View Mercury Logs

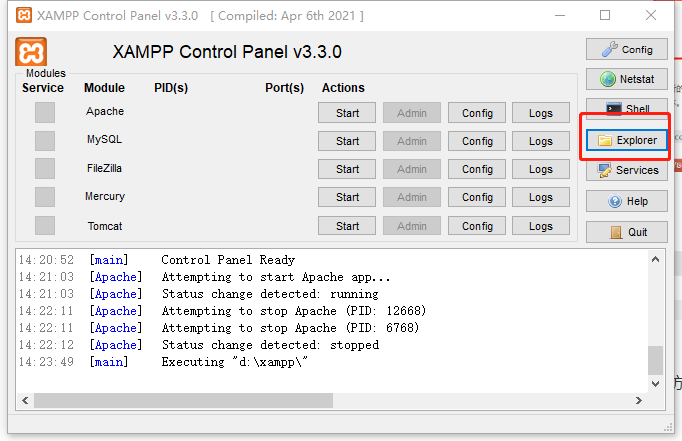(x=541, y=197)
